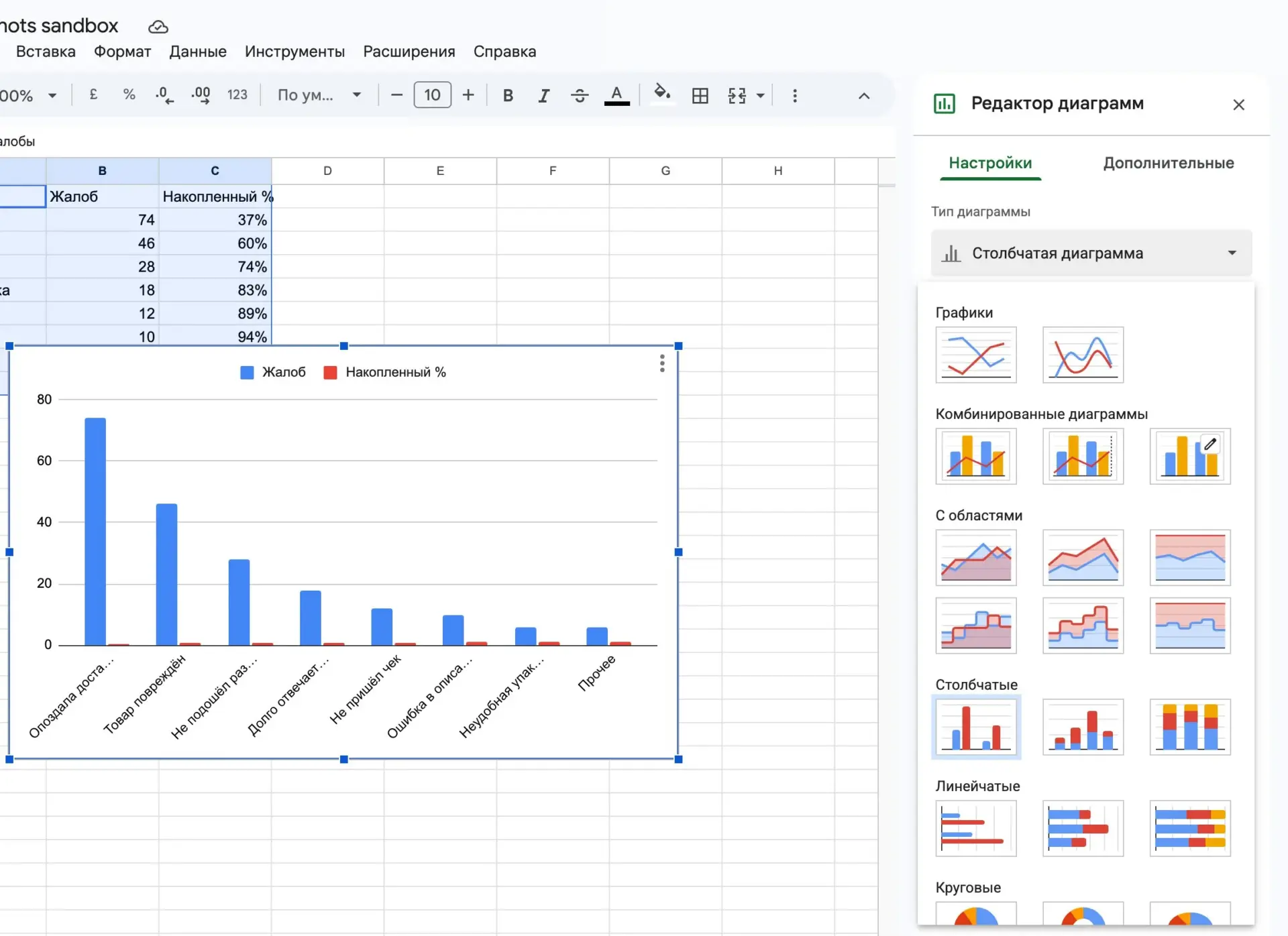
Task: Open cell borders tool
Action: click(x=700, y=95)
